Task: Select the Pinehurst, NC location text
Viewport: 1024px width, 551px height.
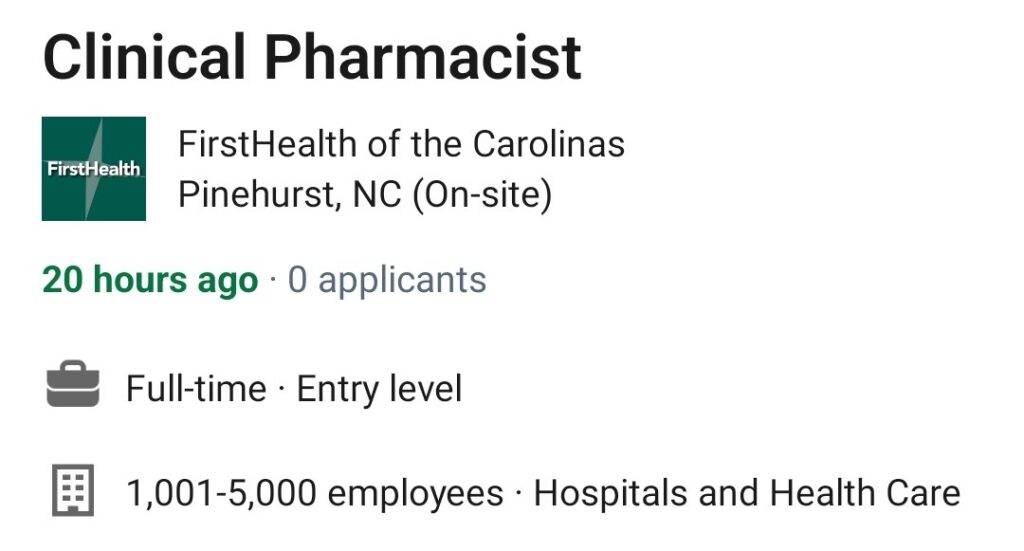Action: [x=290, y=195]
